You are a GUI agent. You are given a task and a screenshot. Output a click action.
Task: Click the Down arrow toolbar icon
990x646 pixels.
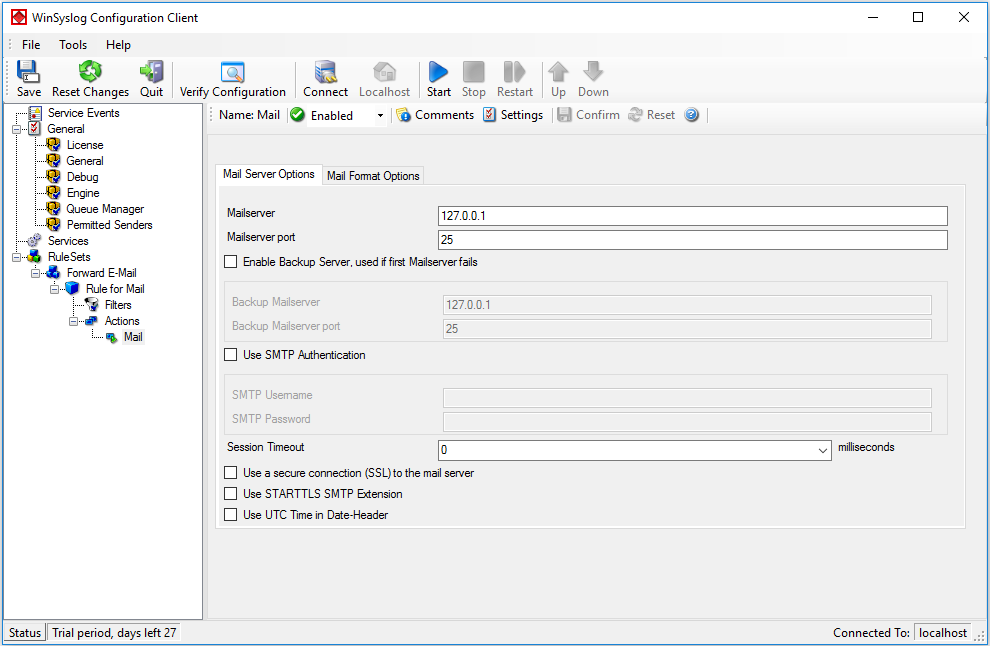[593, 79]
